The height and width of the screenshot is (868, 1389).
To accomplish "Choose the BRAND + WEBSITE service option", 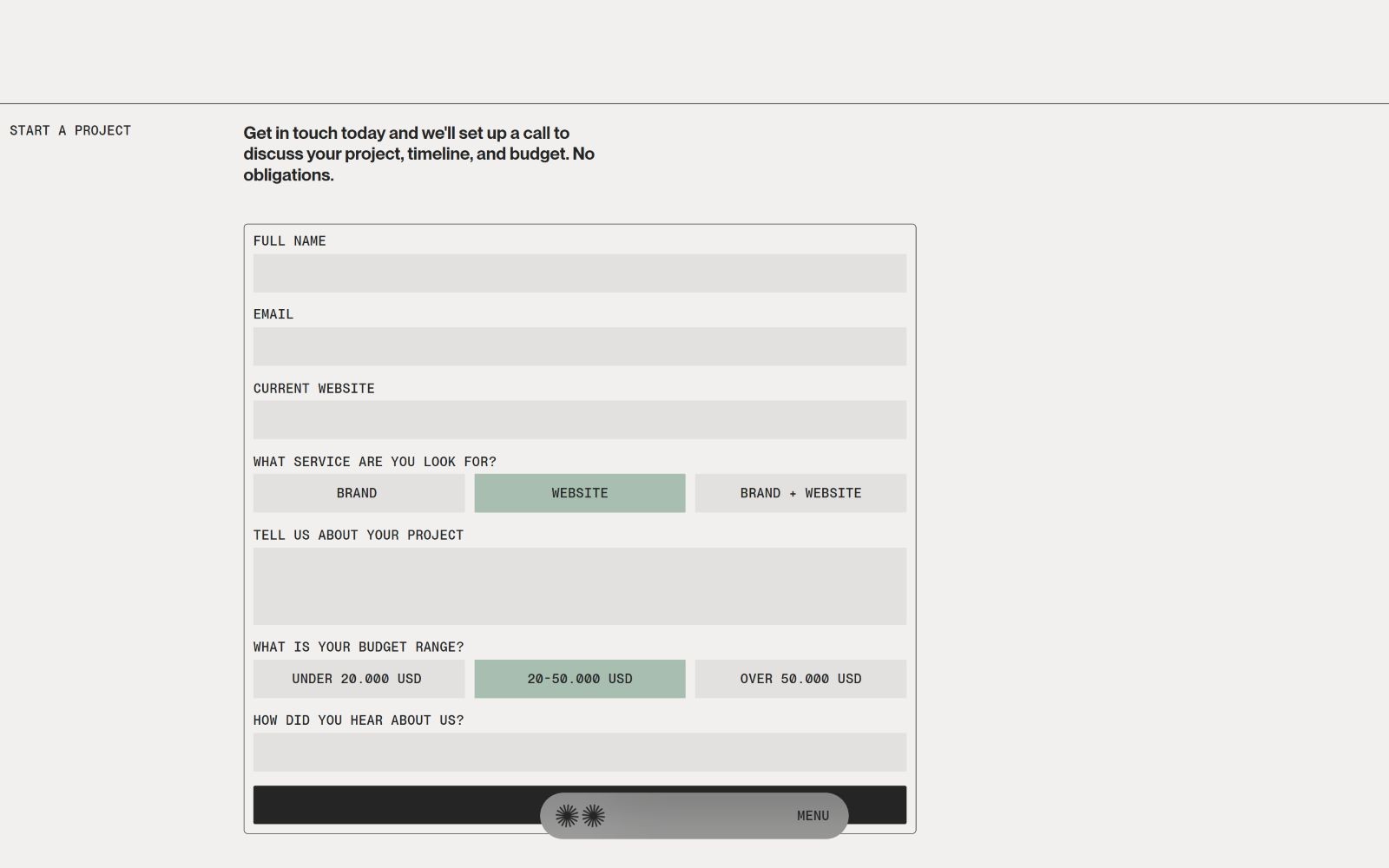I will click(x=800, y=493).
